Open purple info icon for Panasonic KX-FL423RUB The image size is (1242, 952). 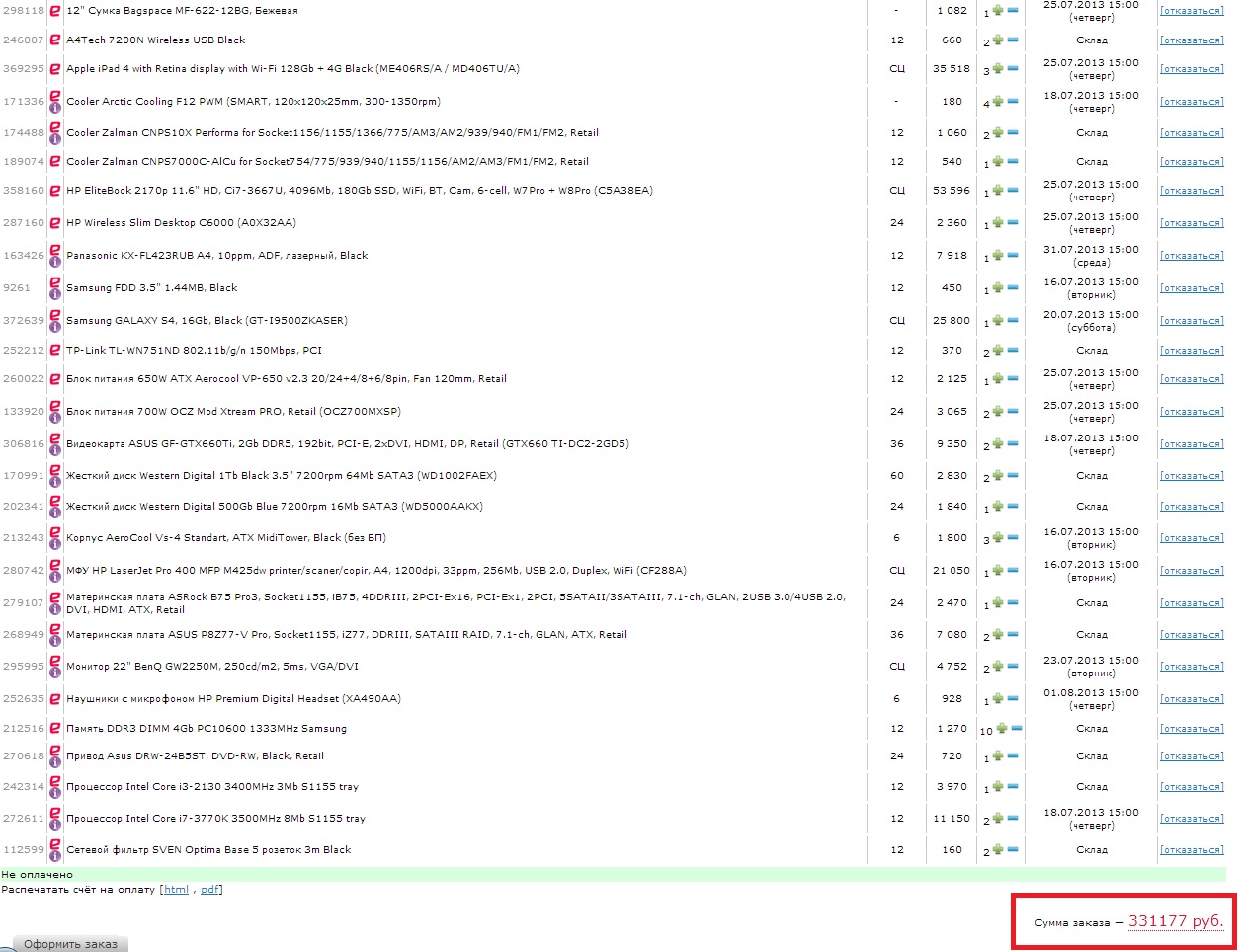[55, 263]
